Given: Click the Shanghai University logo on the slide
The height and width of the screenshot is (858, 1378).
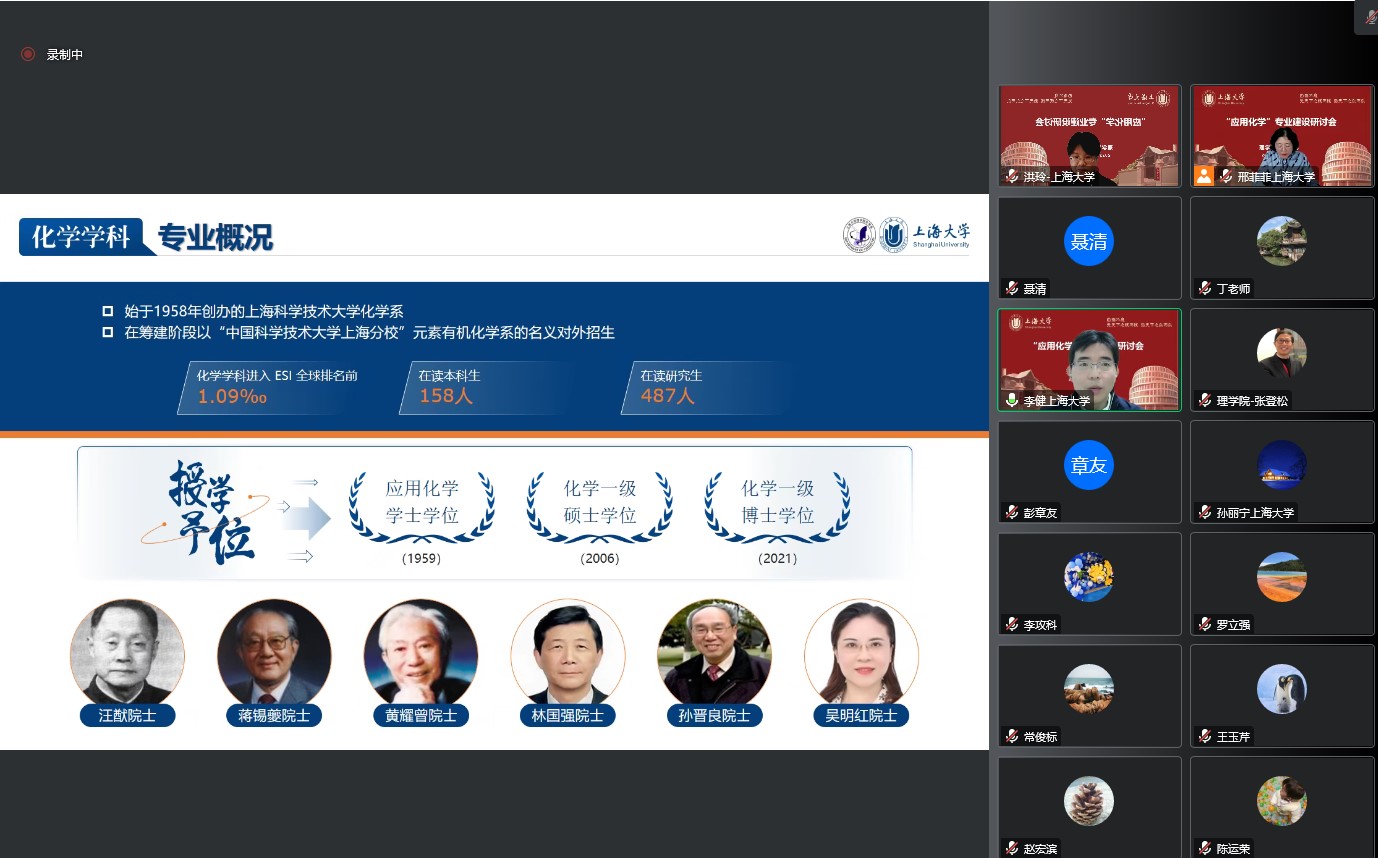Looking at the screenshot, I should [924, 236].
